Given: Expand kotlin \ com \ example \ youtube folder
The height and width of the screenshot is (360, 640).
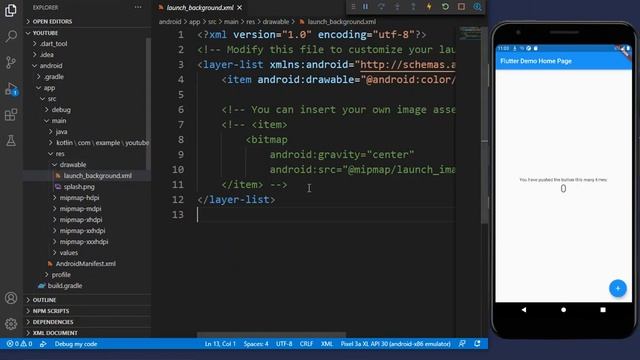Looking at the screenshot, I should [x=86, y=143].
